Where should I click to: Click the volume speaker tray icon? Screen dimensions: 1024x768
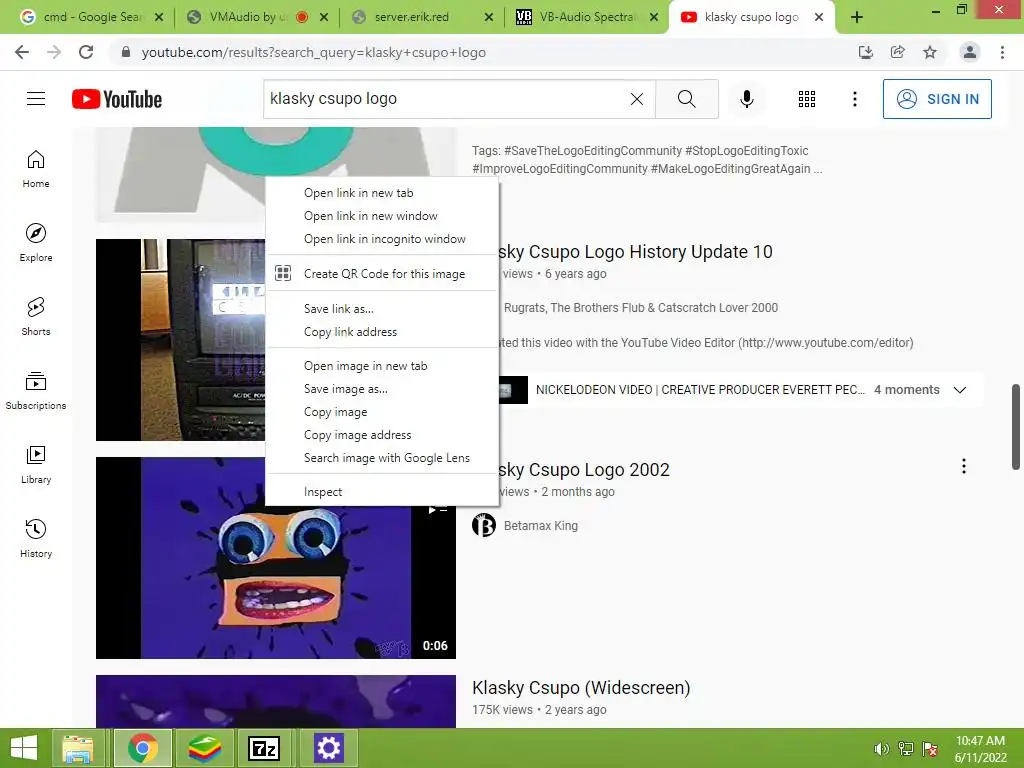[x=881, y=749]
